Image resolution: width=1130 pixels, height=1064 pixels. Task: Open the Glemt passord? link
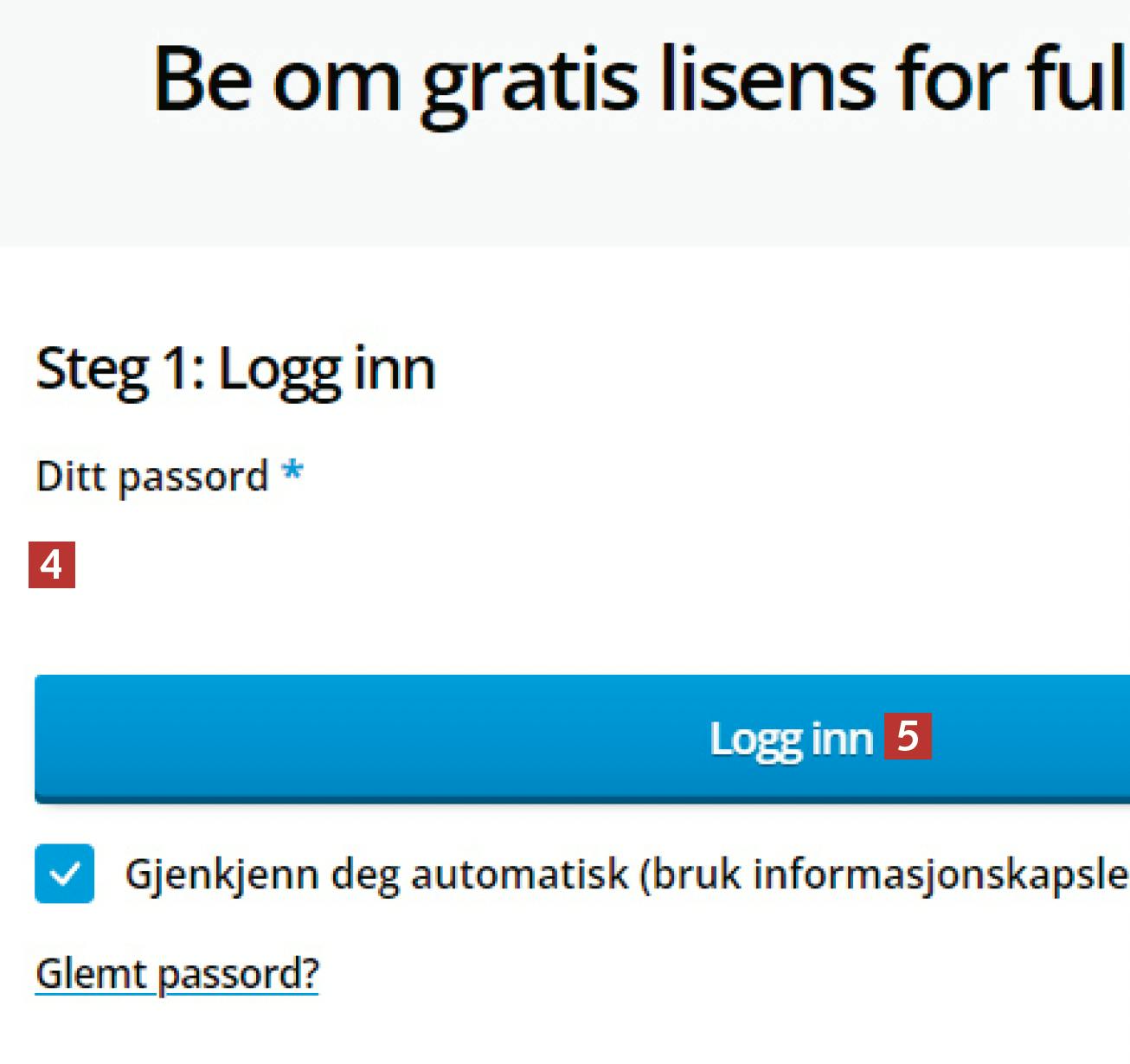[177, 974]
